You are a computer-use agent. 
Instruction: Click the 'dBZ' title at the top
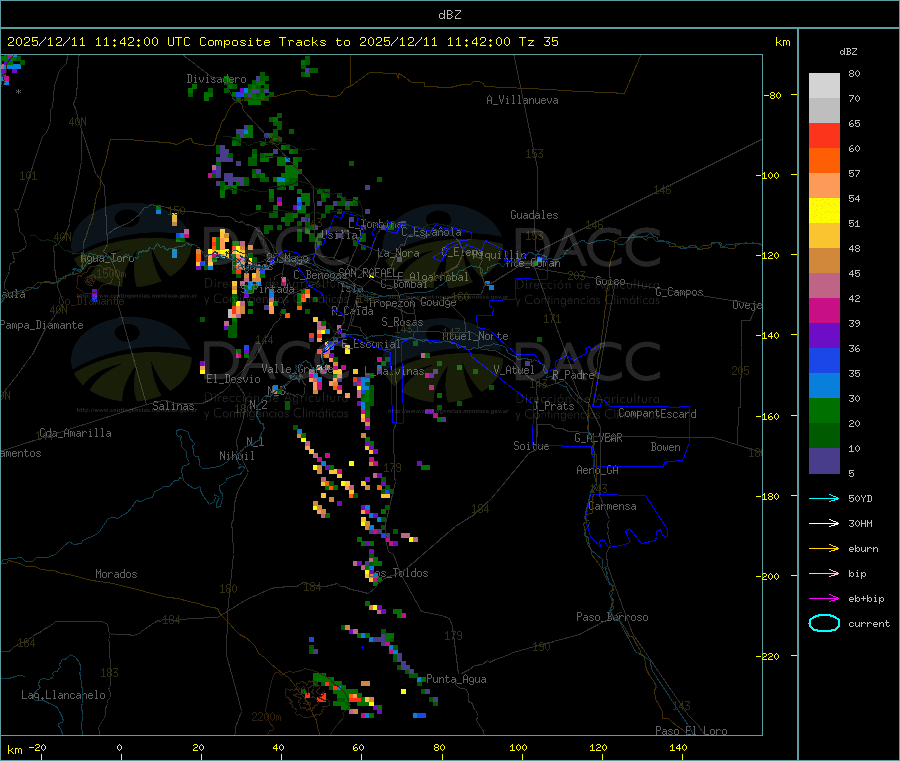(449, 14)
